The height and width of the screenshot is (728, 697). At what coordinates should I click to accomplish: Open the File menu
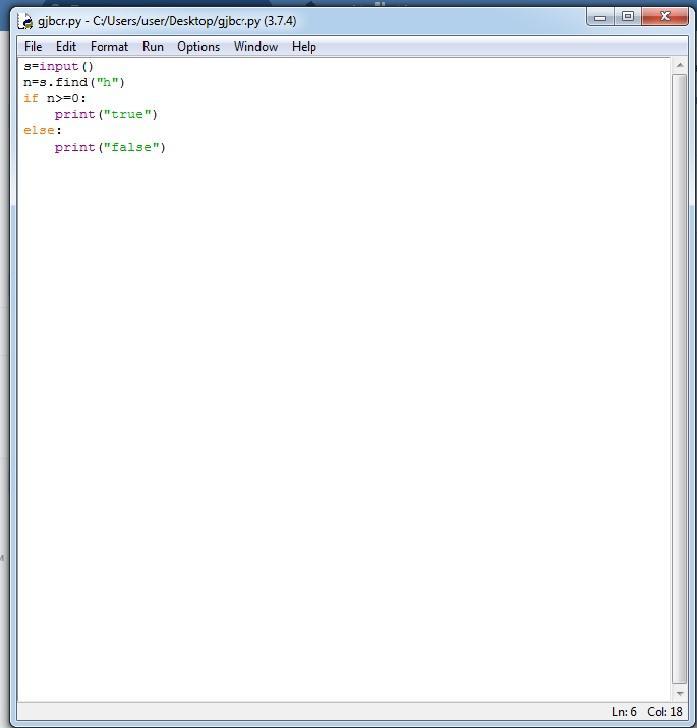coord(33,47)
